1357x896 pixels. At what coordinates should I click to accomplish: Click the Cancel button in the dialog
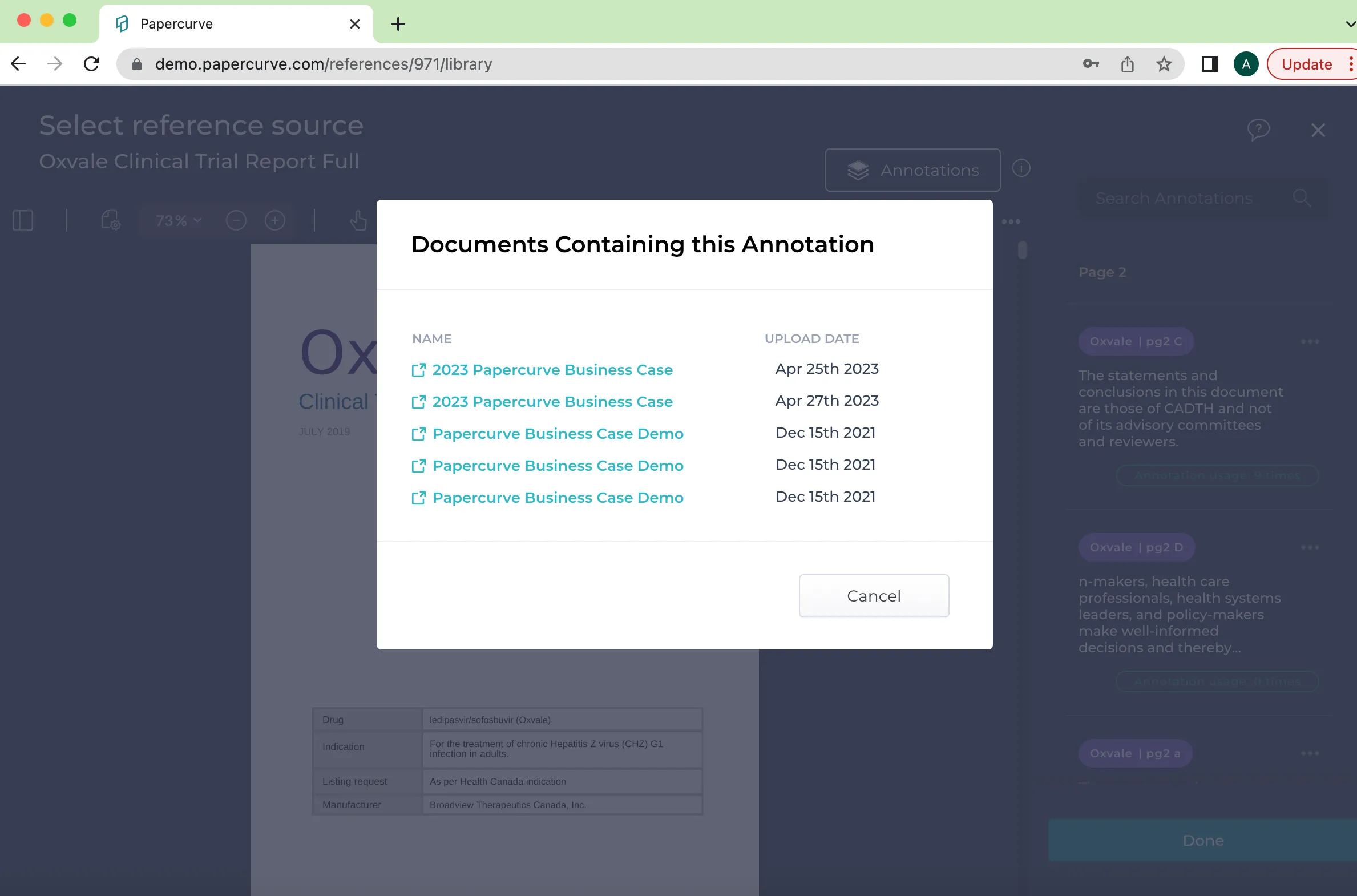pyautogui.click(x=874, y=595)
